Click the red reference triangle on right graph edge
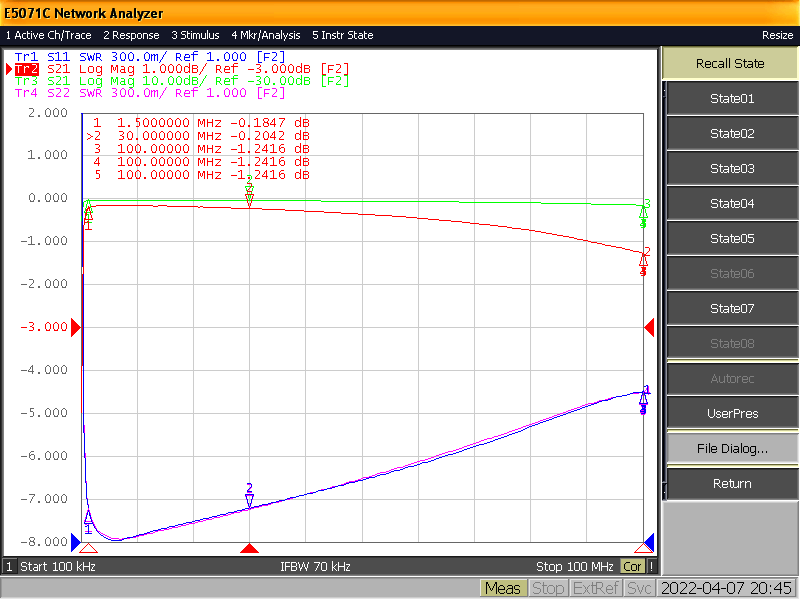The height and width of the screenshot is (600, 800). point(649,327)
